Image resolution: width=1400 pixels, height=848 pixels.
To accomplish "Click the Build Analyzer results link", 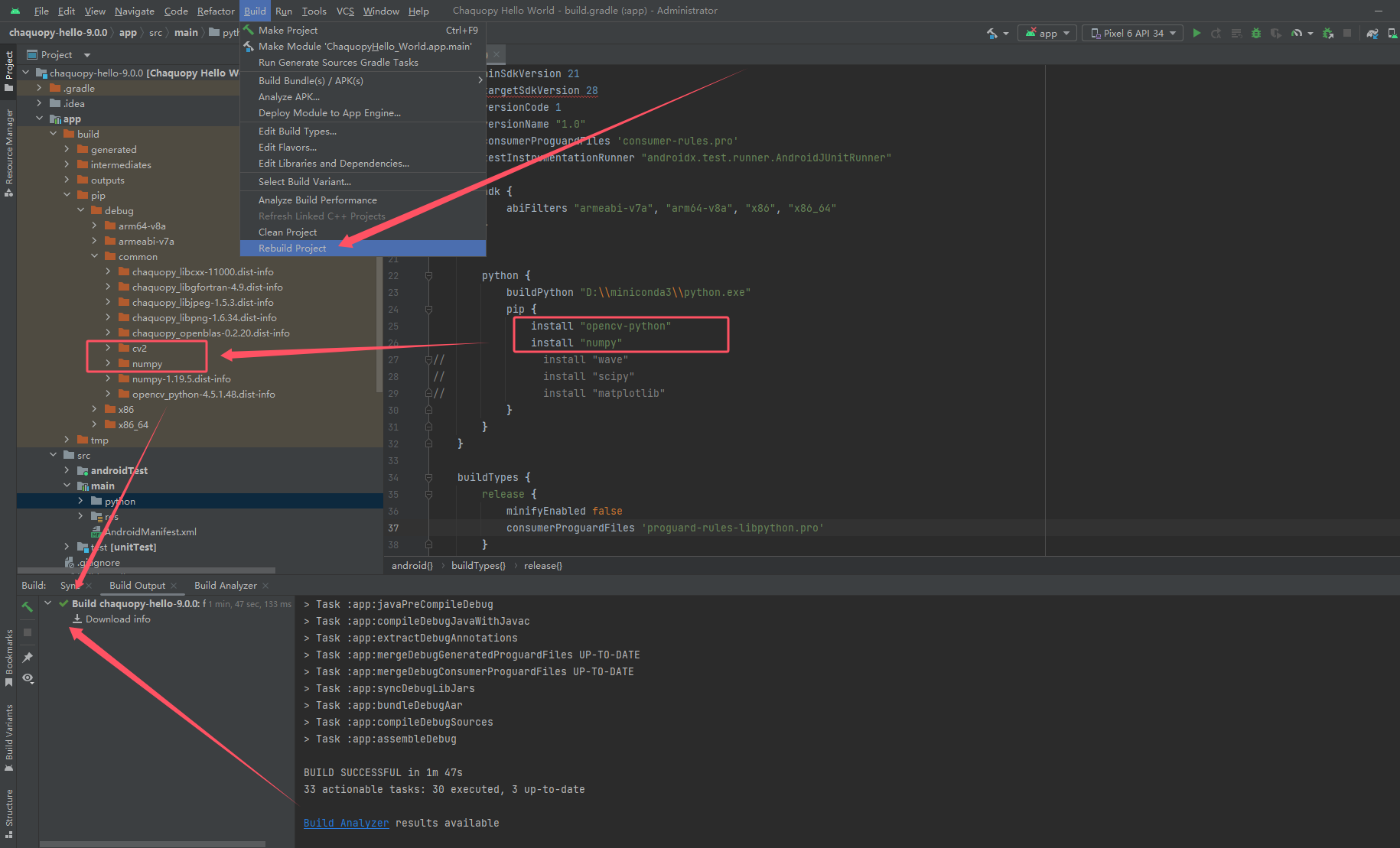I will [346, 823].
